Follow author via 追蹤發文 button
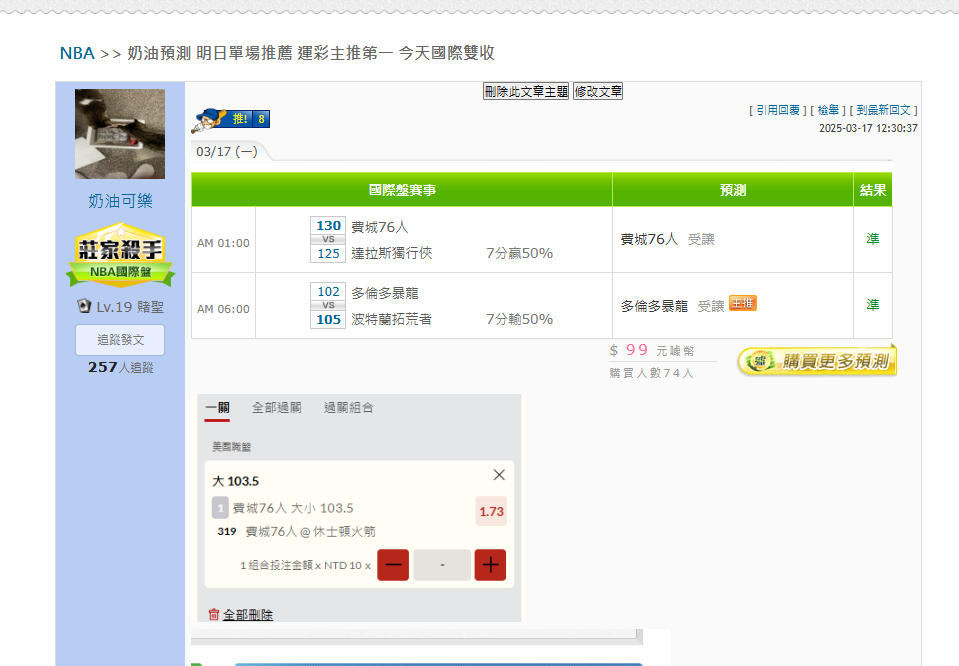Screen dimensions: 959x666 [x=120, y=339]
